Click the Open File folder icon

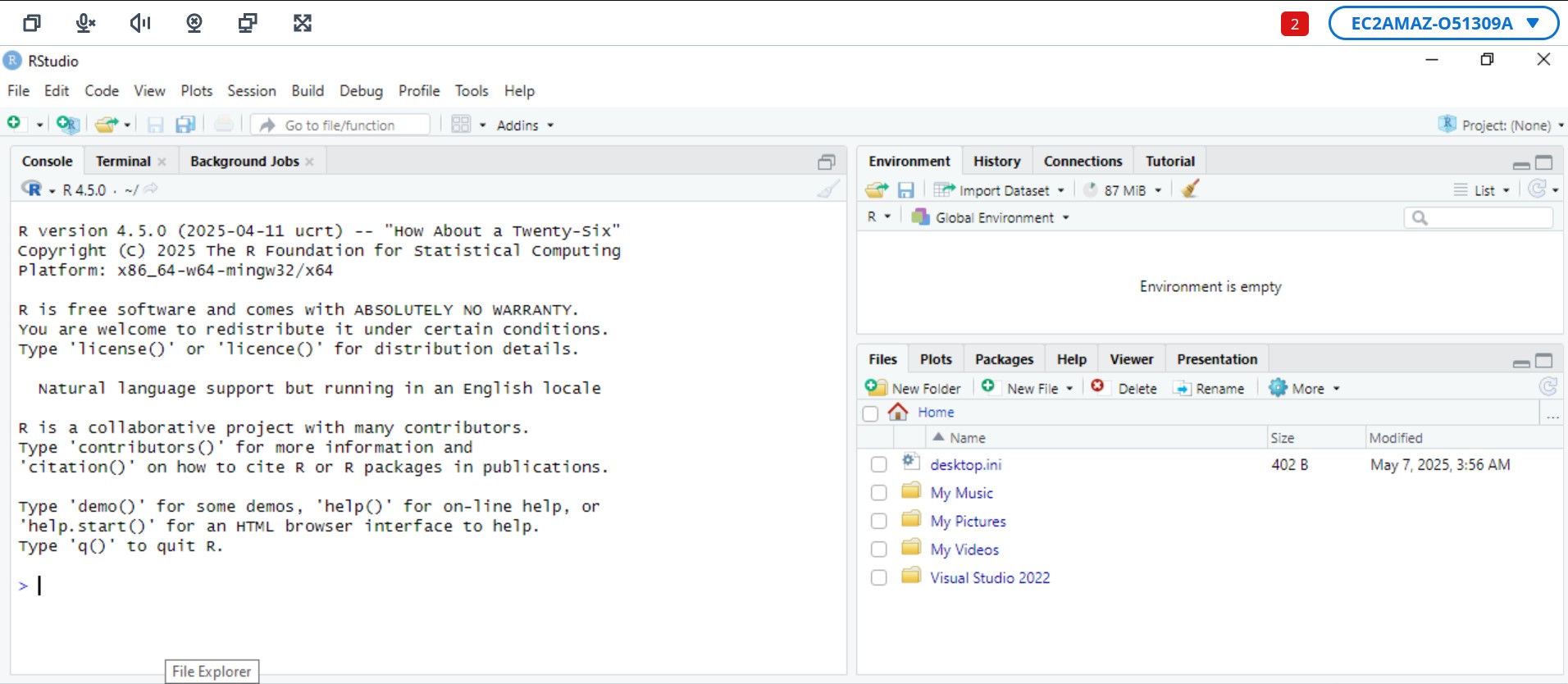pyautogui.click(x=106, y=125)
